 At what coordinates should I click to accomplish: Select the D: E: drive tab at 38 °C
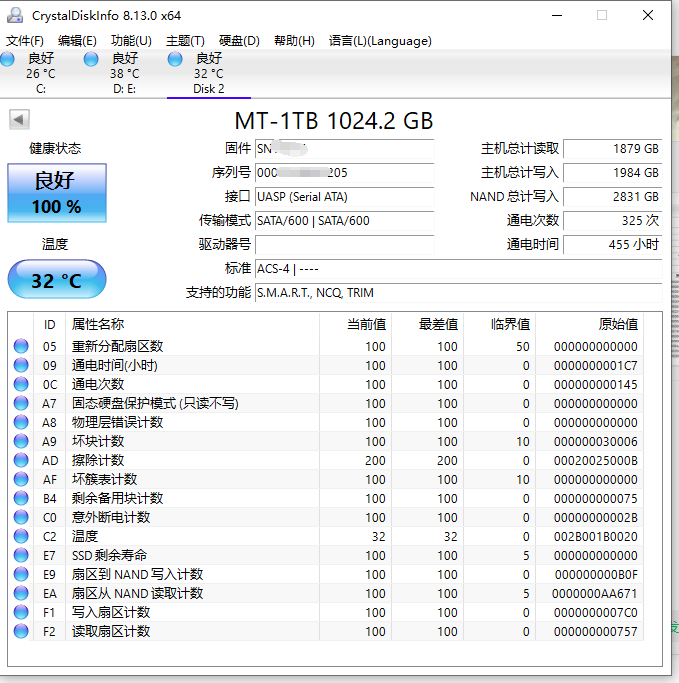(125, 73)
